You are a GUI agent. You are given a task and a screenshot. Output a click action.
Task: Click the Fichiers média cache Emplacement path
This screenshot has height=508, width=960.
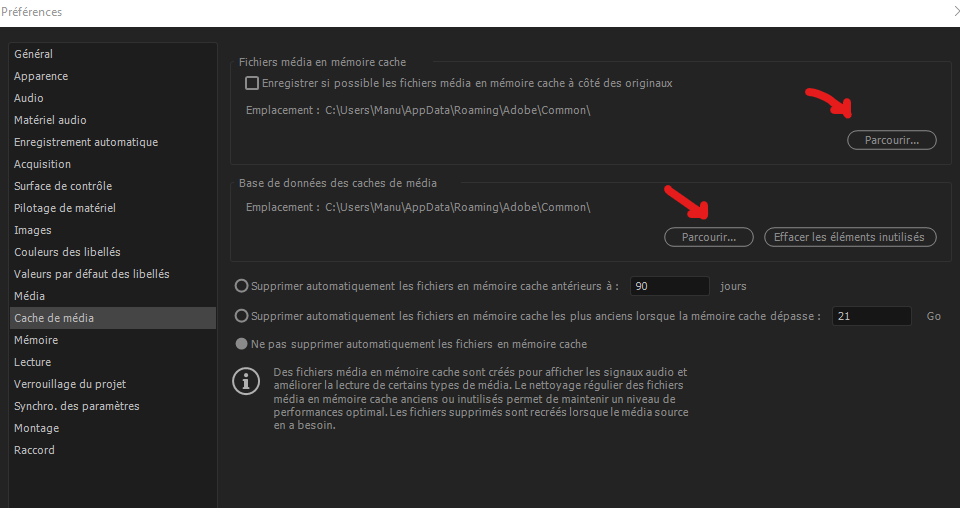coord(457,110)
